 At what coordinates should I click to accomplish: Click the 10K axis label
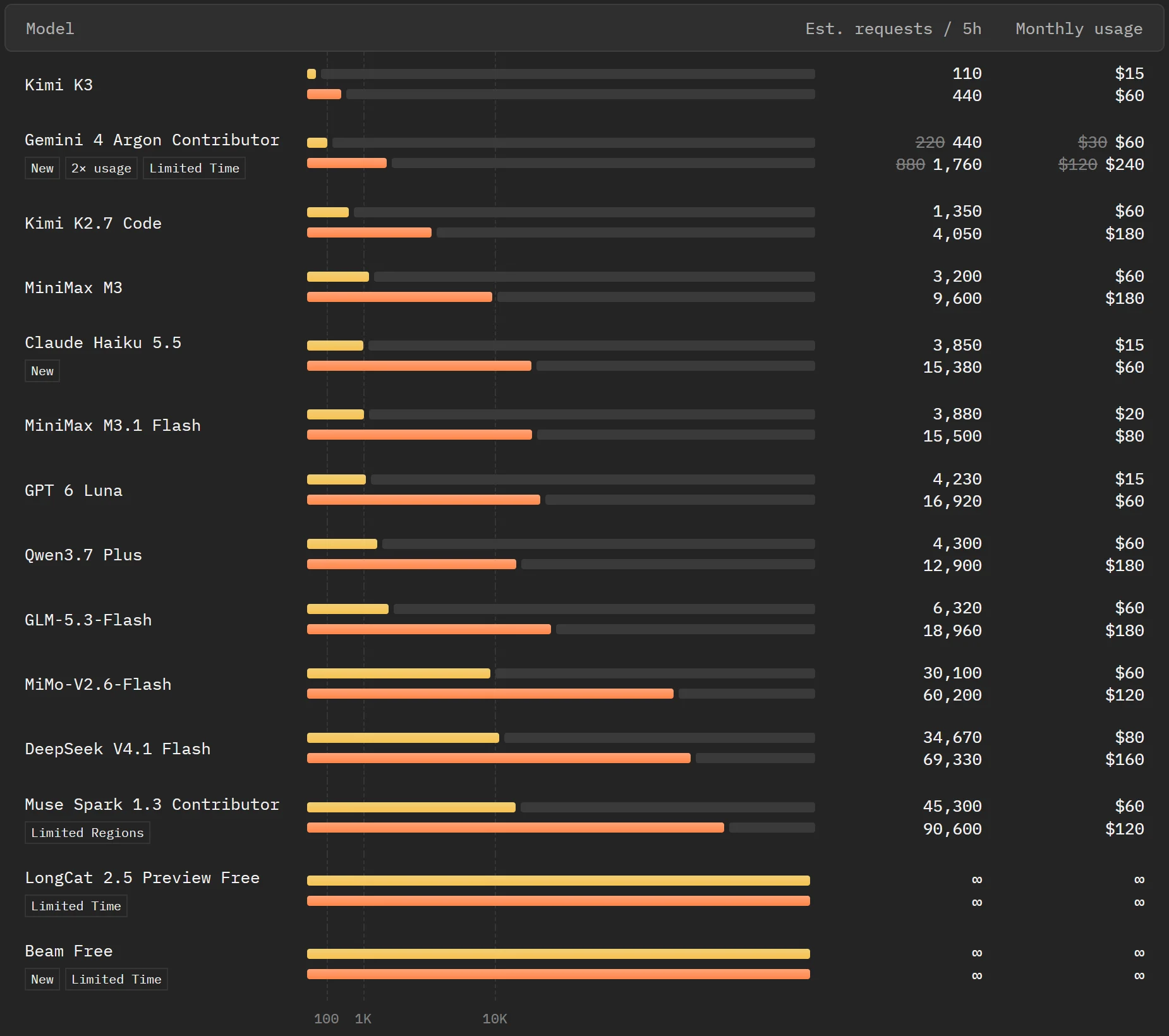click(x=495, y=1018)
